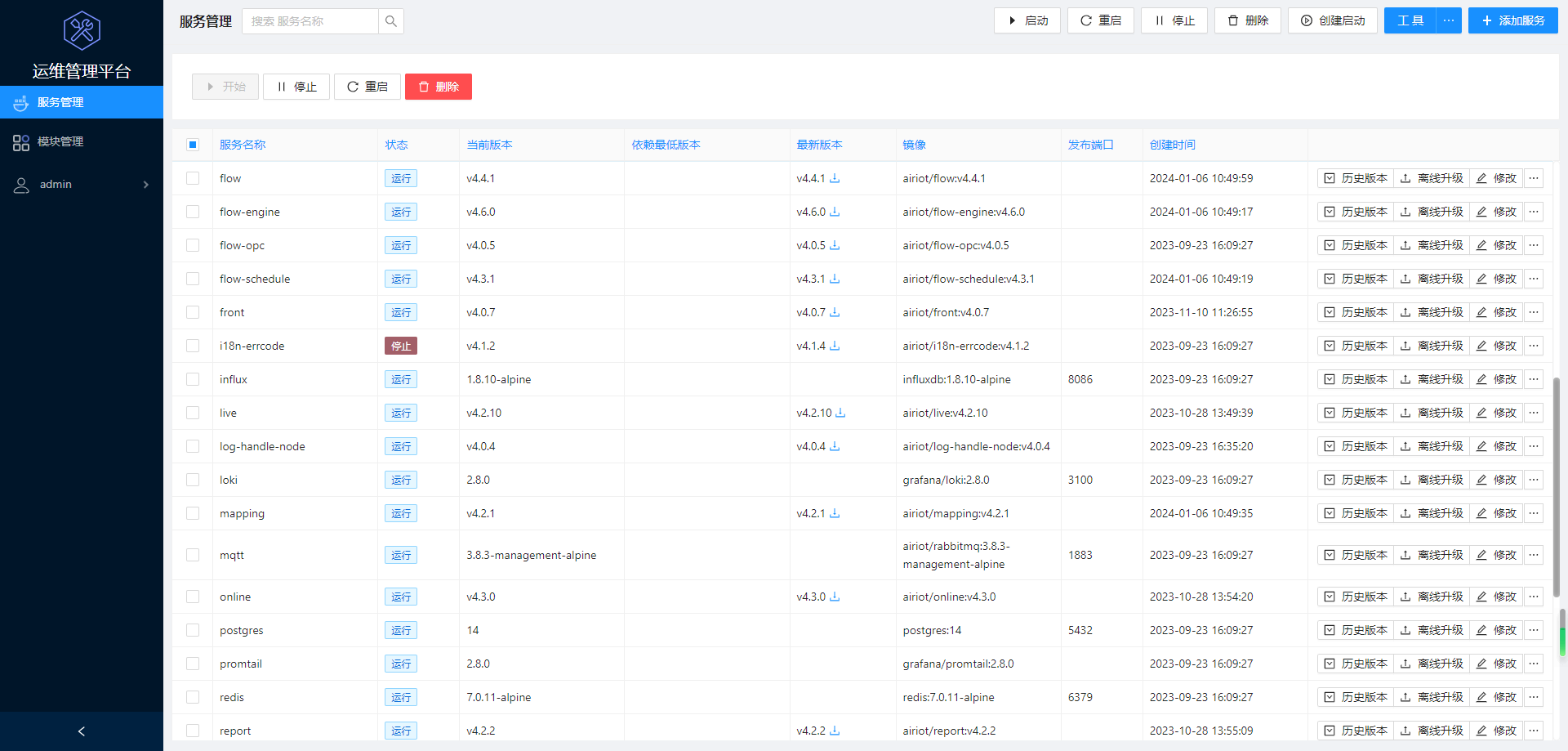Download latest version v4.4.1 for flow

(835, 178)
